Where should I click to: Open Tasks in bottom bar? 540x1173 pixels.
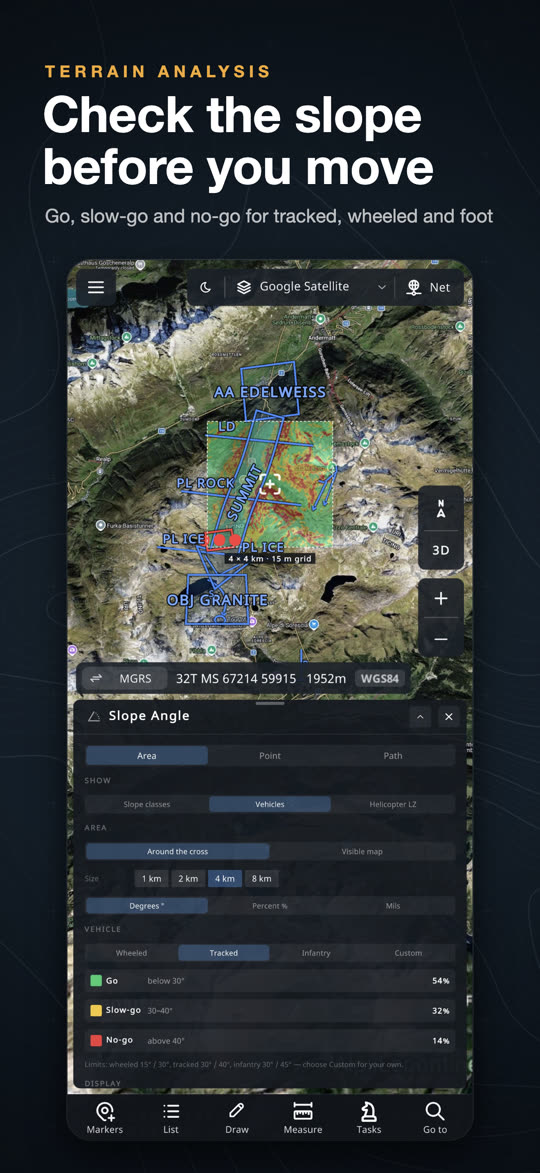(369, 1118)
